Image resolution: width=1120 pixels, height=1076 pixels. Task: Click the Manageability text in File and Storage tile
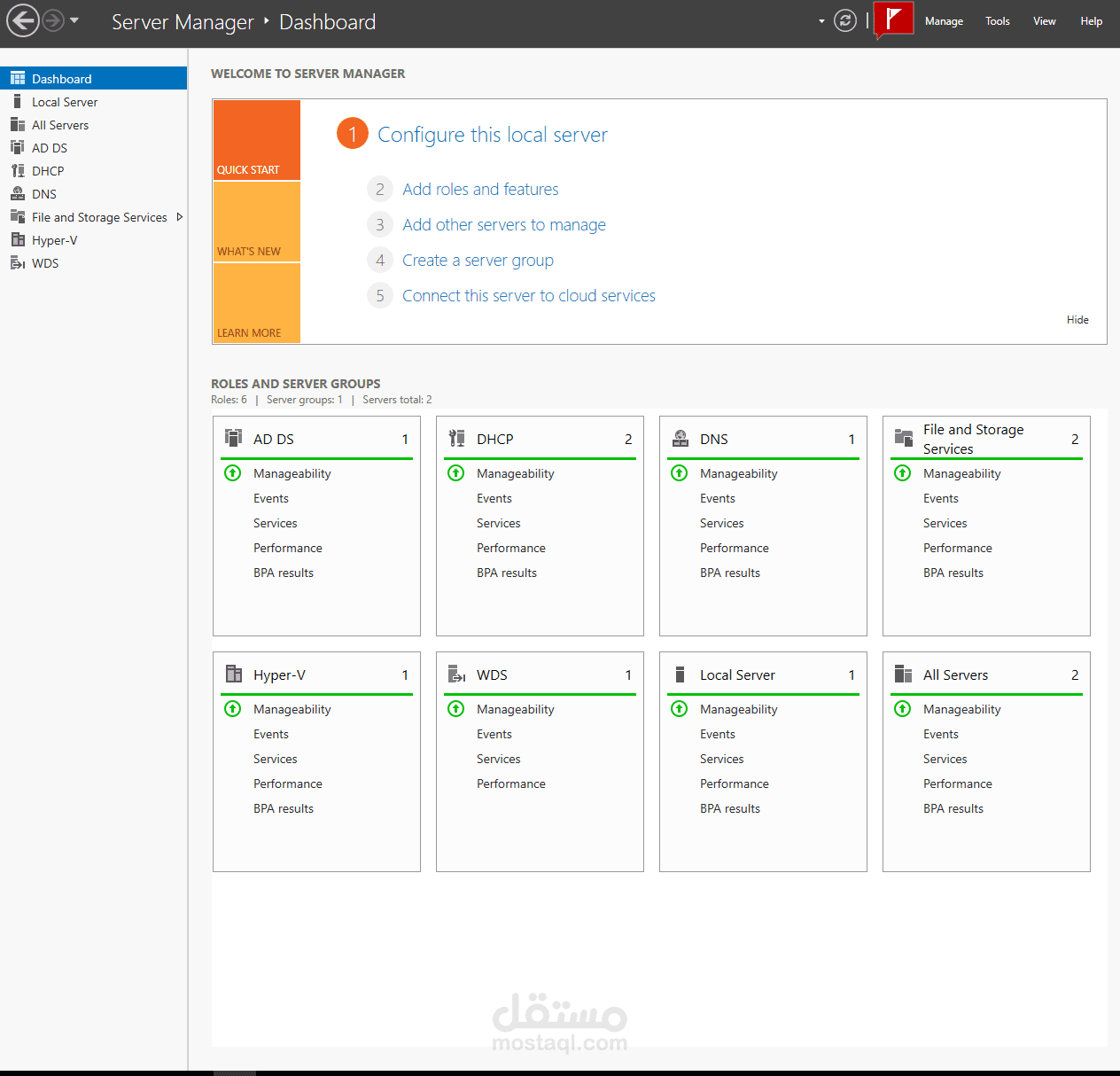[x=962, y=474]
